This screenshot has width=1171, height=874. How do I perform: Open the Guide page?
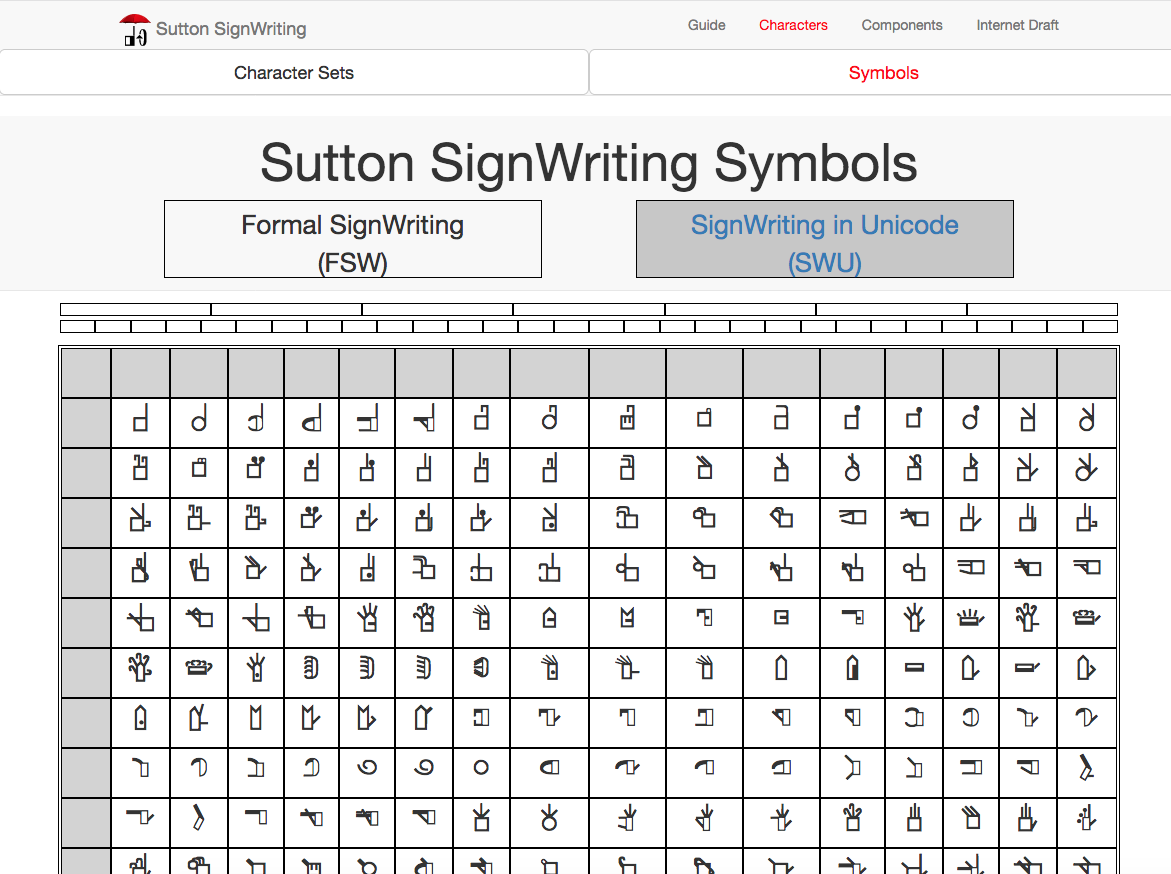pyautogui.click(x=706, y=25)
